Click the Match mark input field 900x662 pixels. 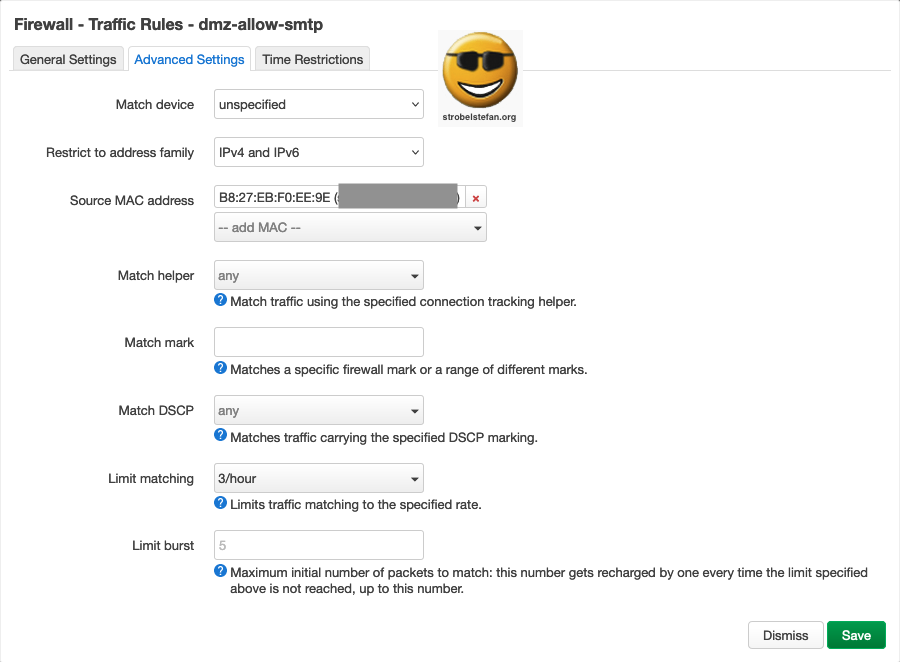point(319,342)
